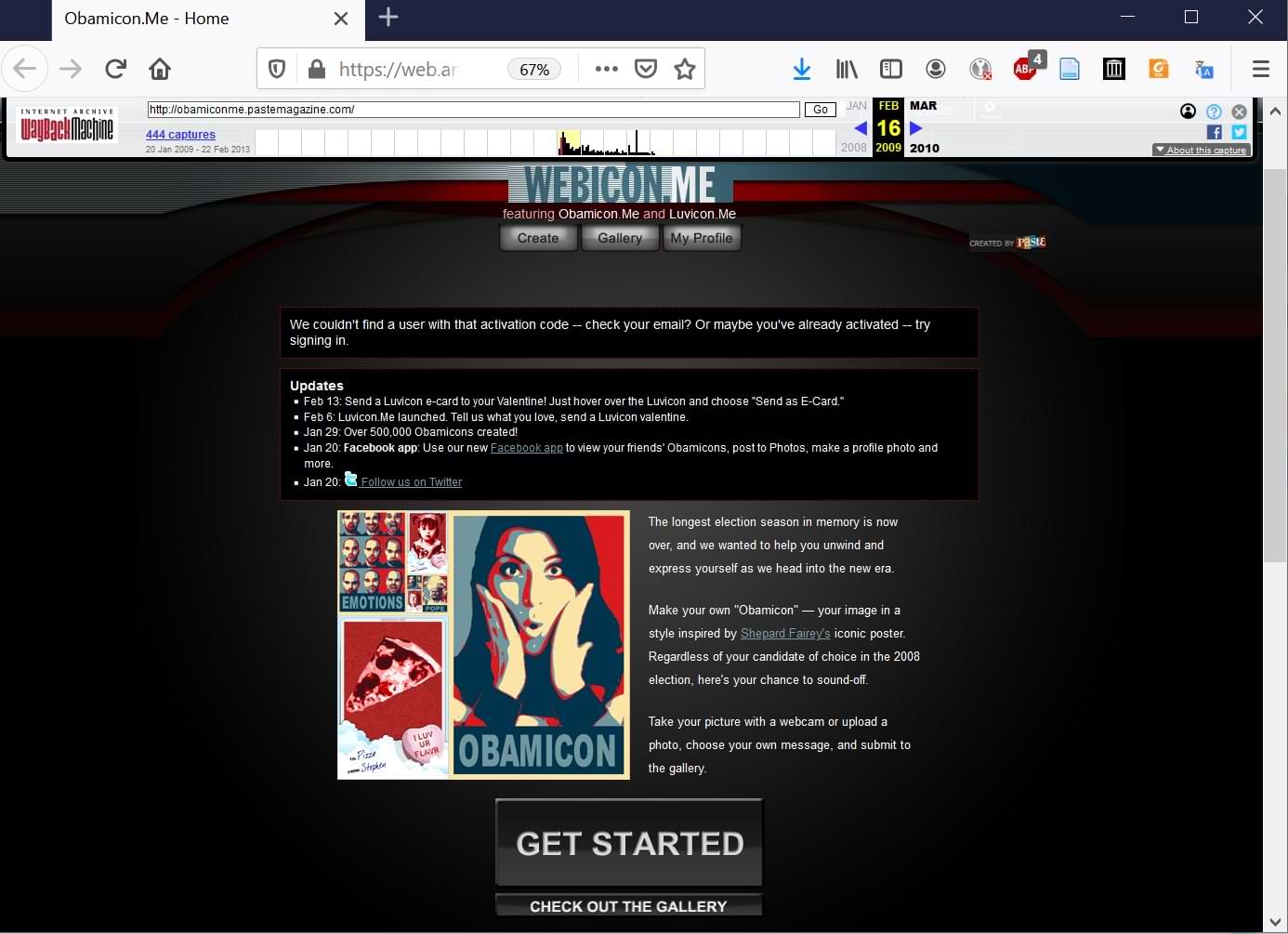The image size is (1288, 934).
Task: Open the Facebook app link
Action: coord(527,448)
